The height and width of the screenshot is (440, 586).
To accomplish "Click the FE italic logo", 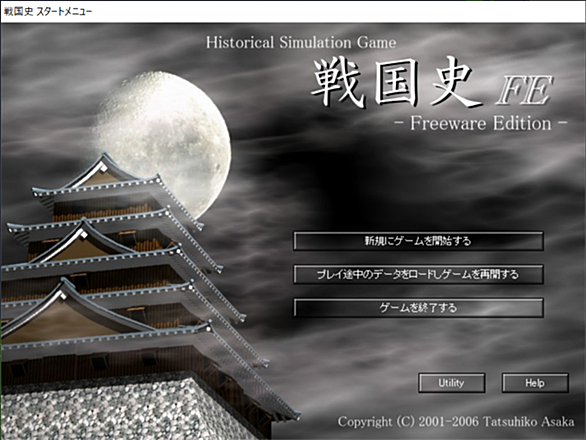I will [x=524, y=91].
